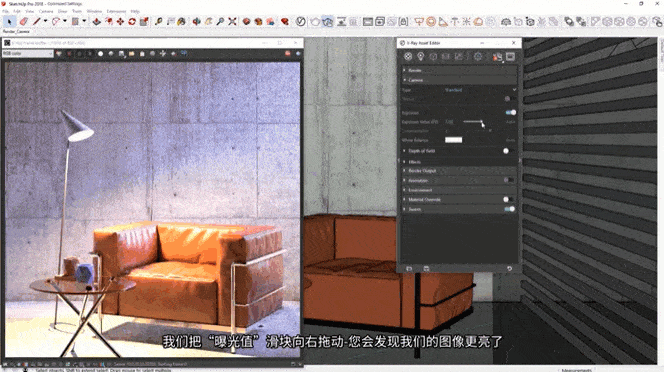
Task: Click the frame buffer icon in Asset Editor
Action: (x=510, y=57)
